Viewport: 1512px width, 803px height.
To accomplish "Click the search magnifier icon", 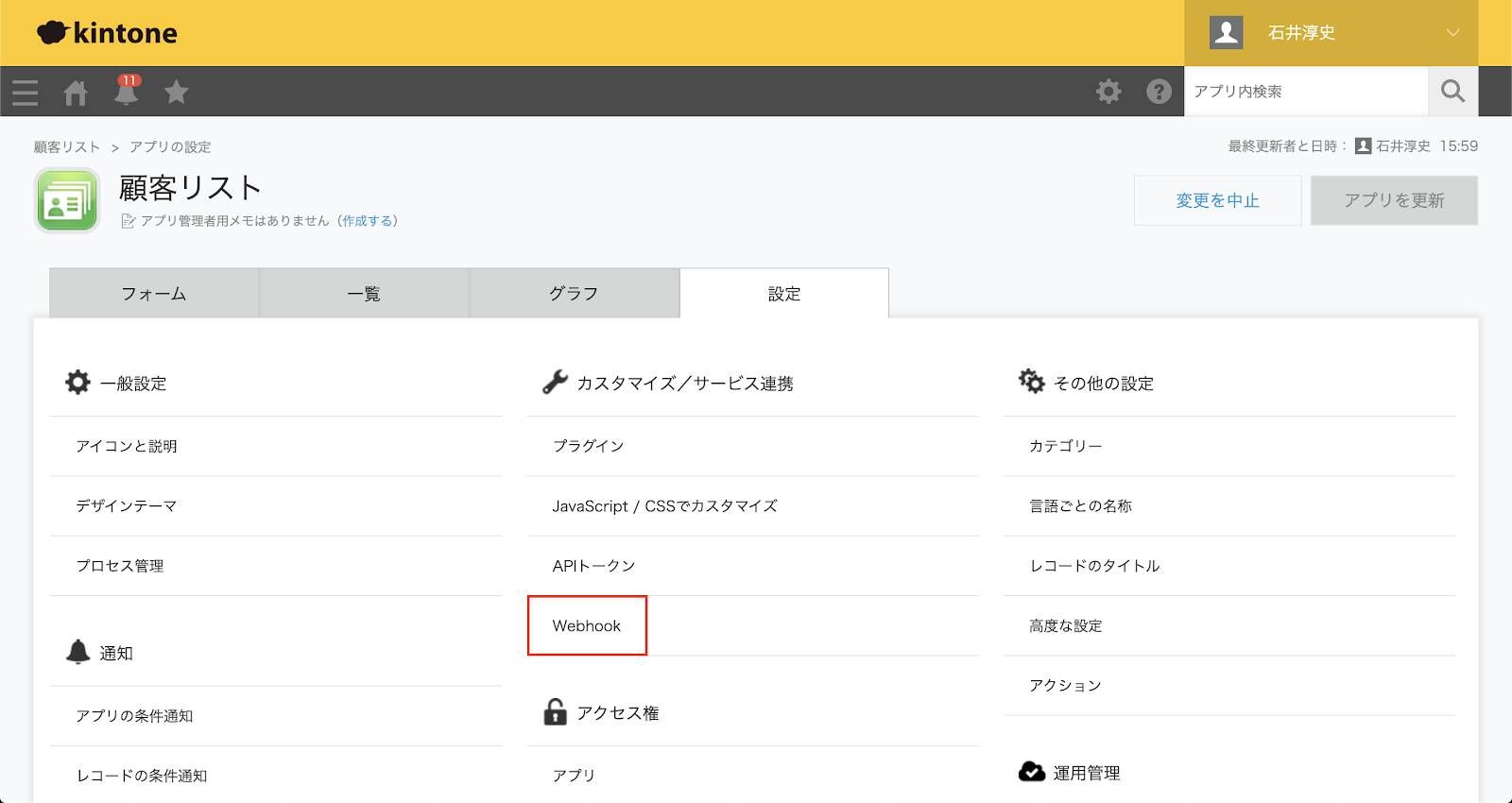I will tap(1452, 92).
